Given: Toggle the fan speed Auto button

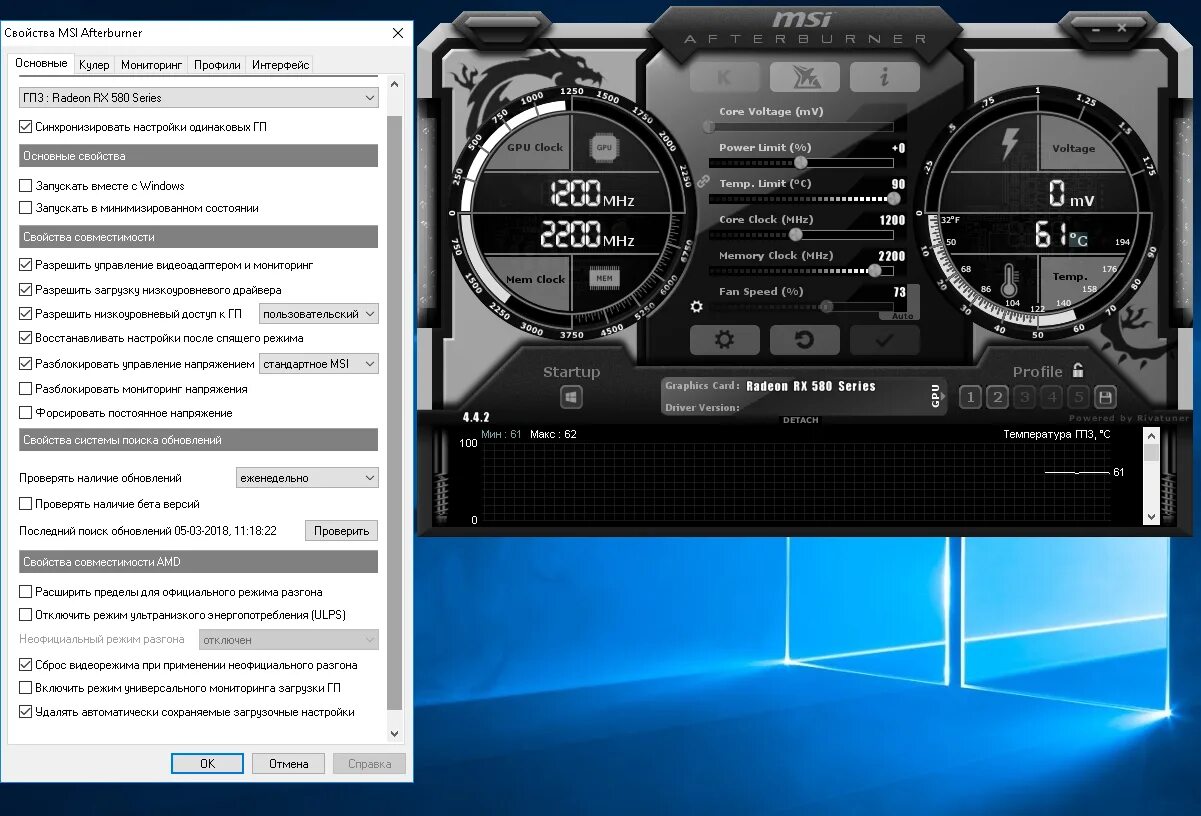Looking at the screenshot, I should click(x=903, y=316).
